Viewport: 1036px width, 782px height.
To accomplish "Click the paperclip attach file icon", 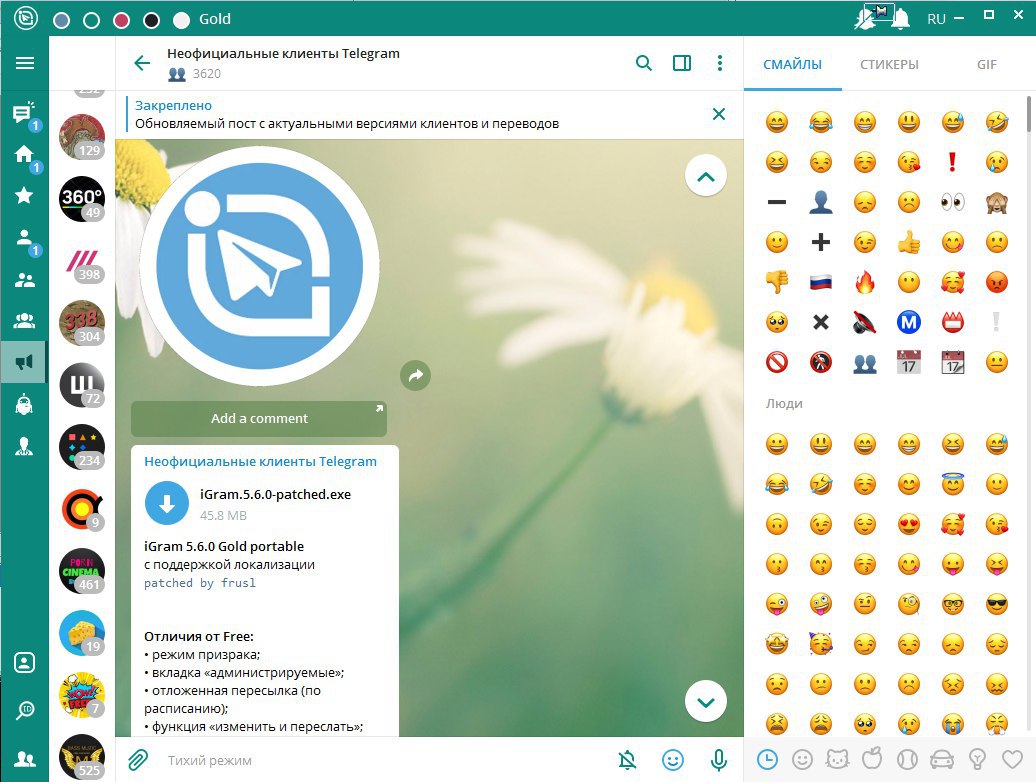I will (x=137, y=760).
